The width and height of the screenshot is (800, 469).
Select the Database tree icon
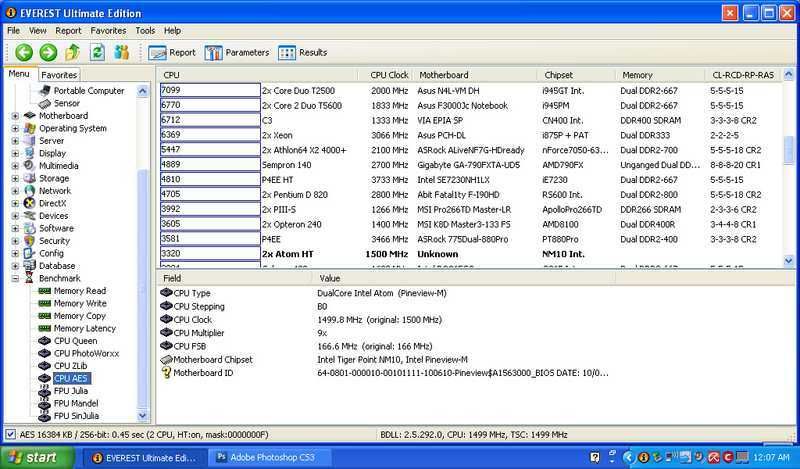30,266
